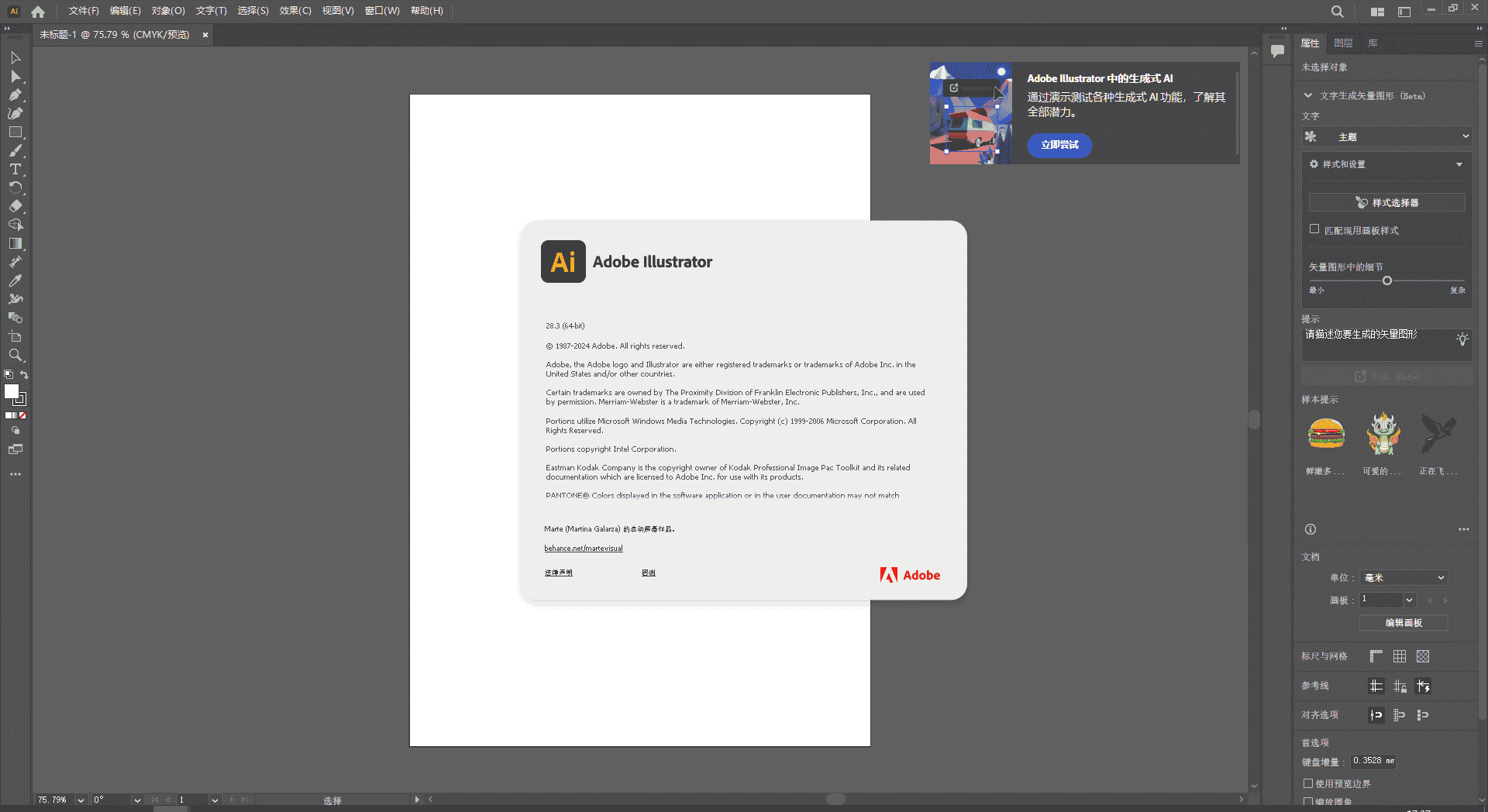The height and width of the screenshot is (812, 1488).
Task: Select the Rotate tool
Action: pos(15,188)
